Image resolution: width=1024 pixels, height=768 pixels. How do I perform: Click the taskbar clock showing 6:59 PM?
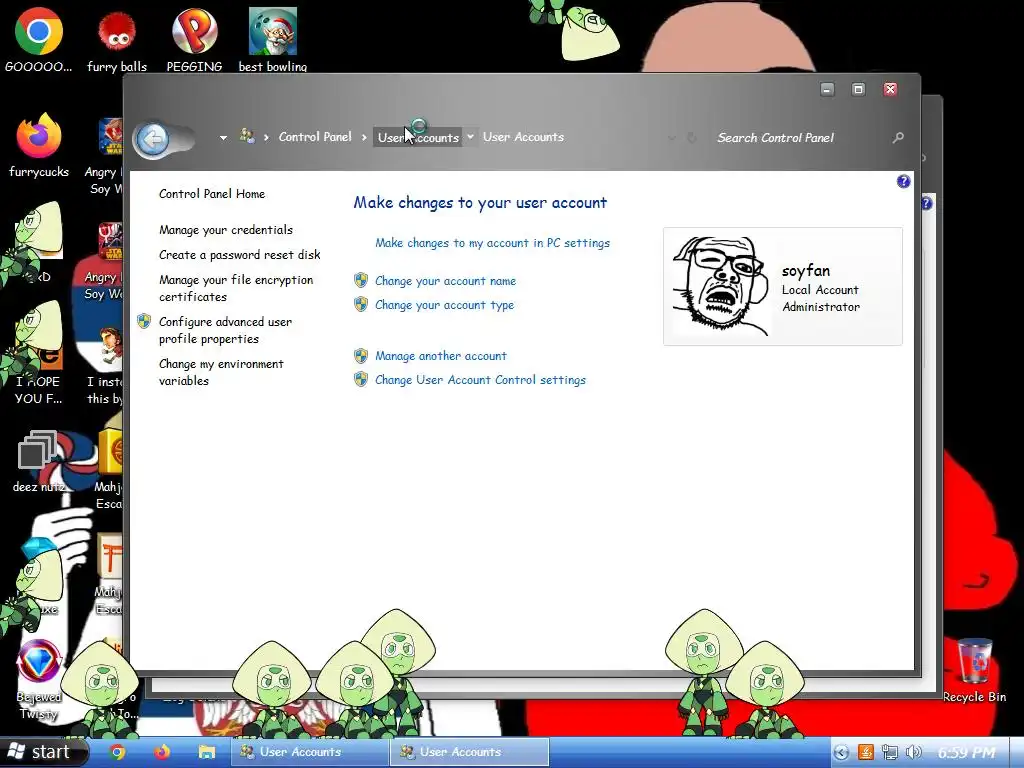point(967,752)
